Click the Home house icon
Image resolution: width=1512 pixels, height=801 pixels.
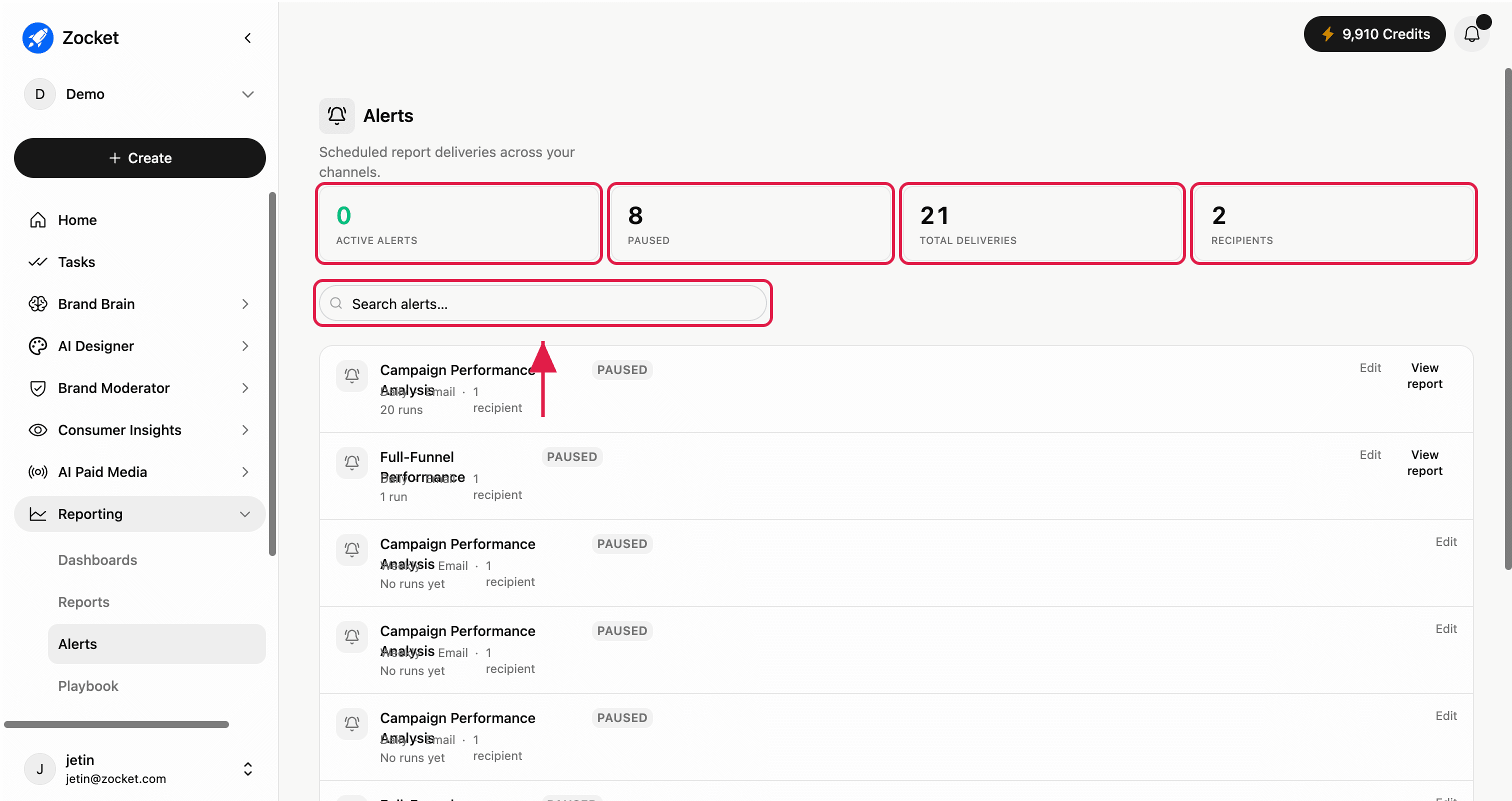pos(38,220)
